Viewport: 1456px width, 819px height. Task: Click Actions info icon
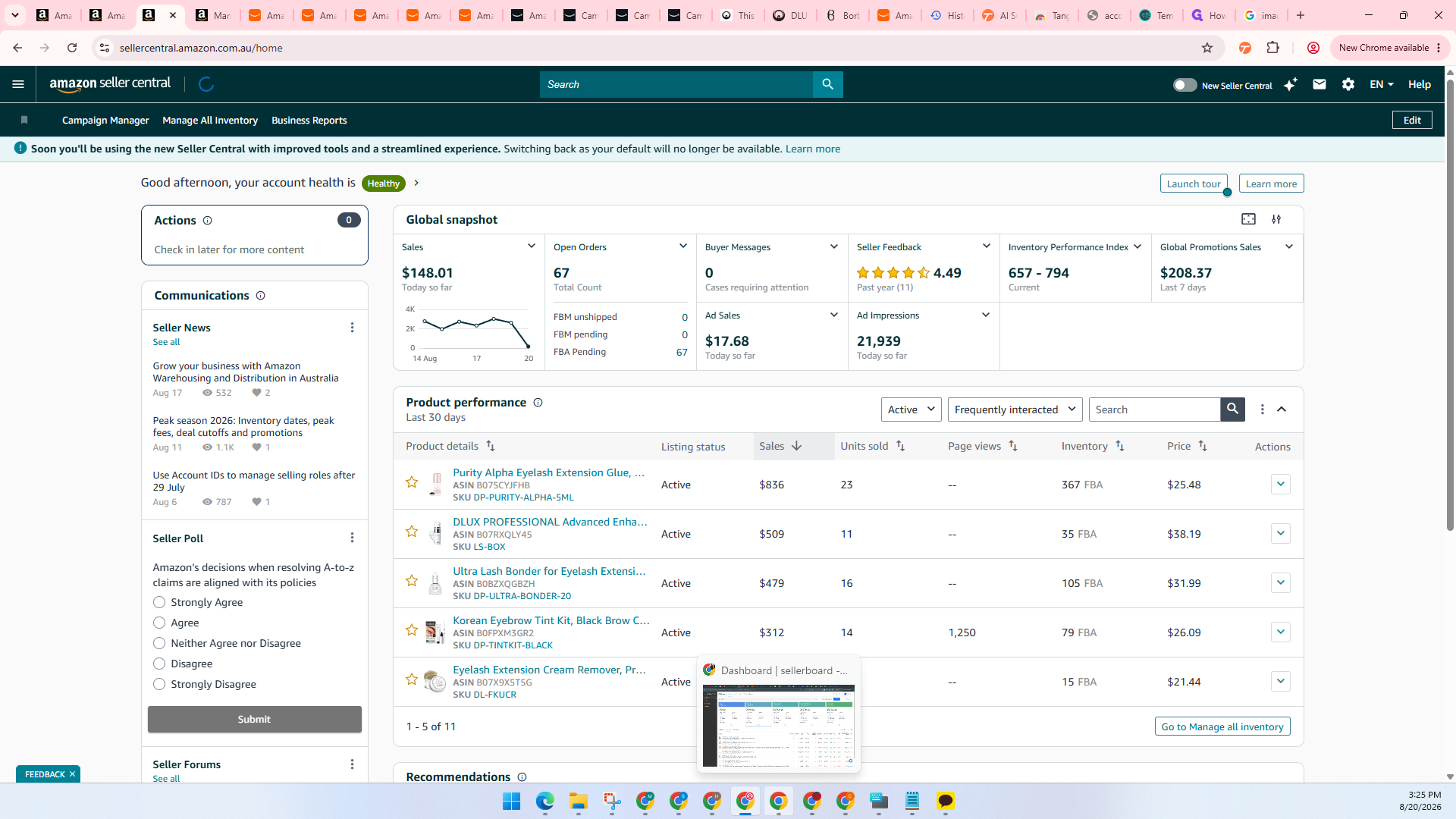click(207, 221)
